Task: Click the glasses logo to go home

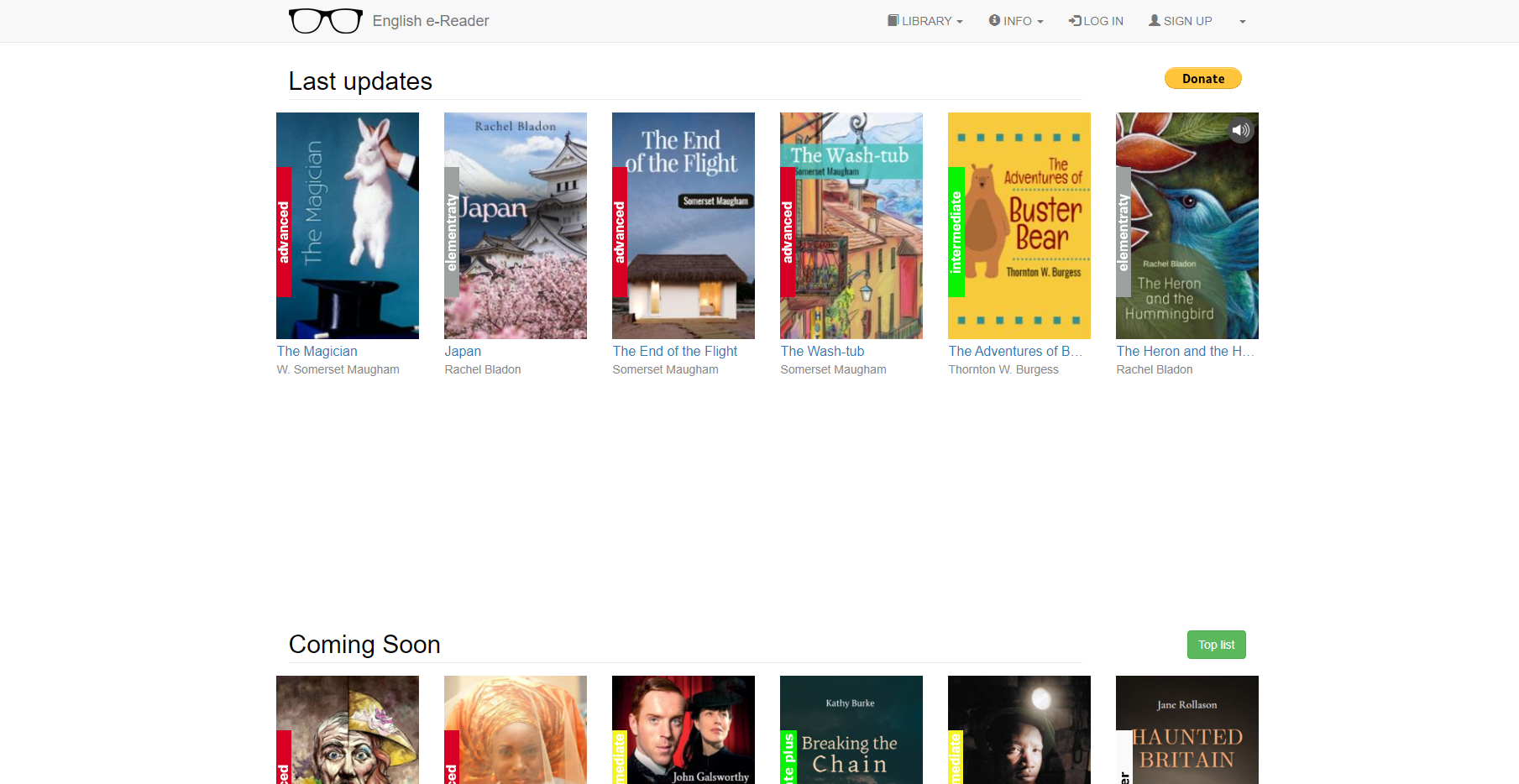Action: (x=325, y=19)
